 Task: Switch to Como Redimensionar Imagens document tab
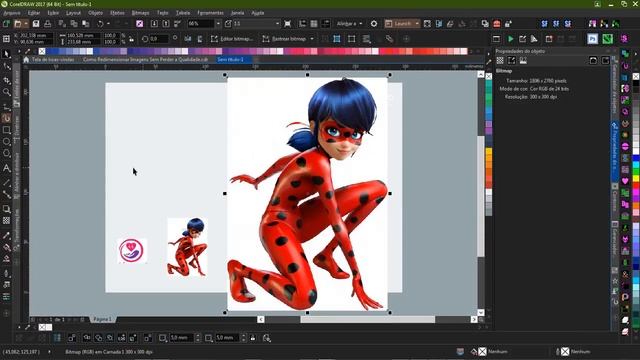tap(145, 60)
